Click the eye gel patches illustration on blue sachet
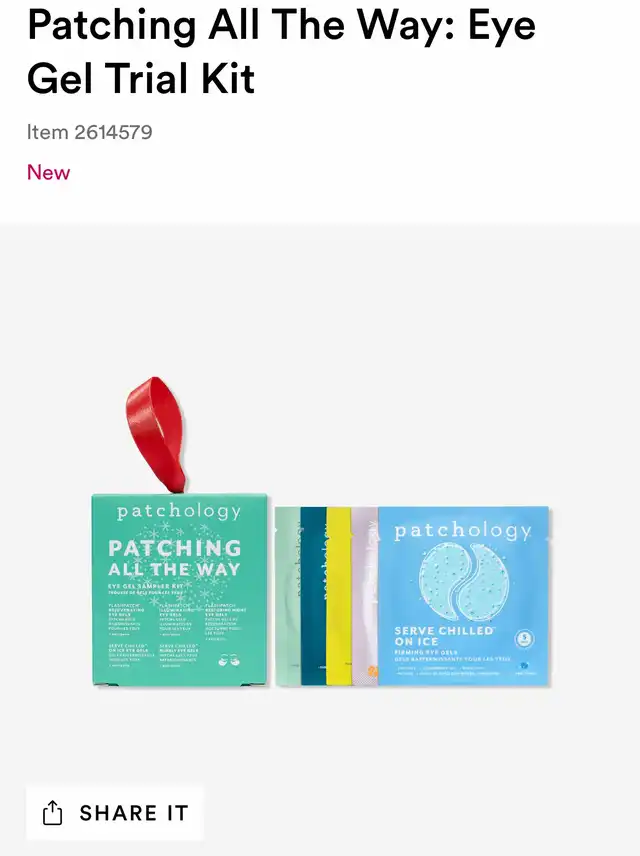 pyautogui.click(x=464, y=581)
